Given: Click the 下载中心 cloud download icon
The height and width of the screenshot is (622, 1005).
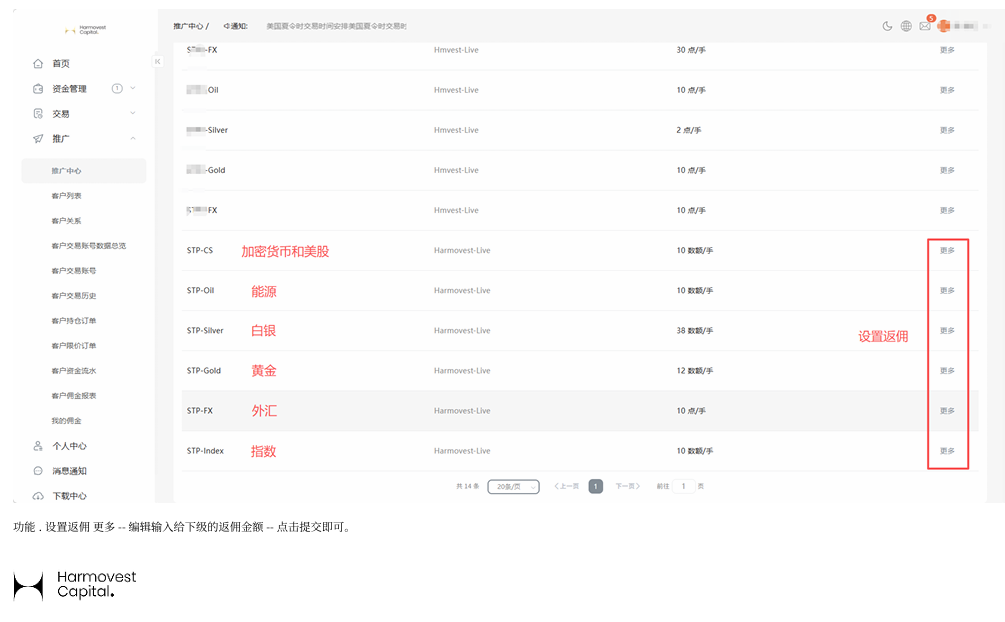Looking at the screenshot, I should 38,496.
